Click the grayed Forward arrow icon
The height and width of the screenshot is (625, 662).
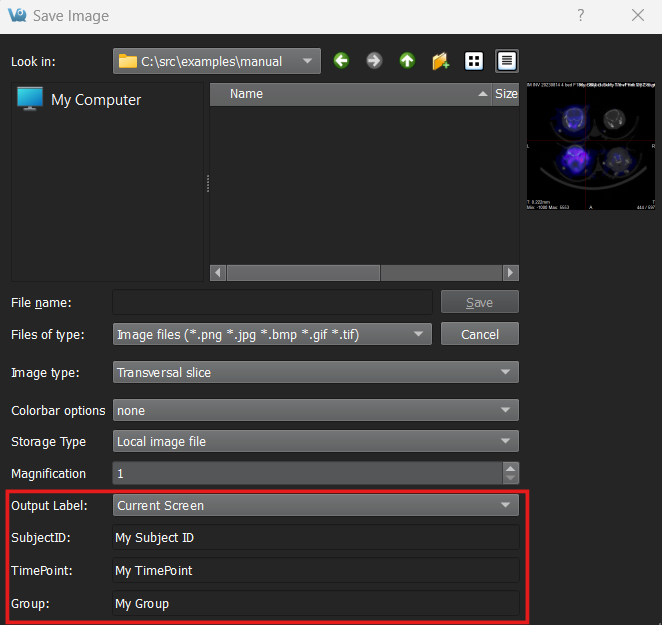[374, 61]
